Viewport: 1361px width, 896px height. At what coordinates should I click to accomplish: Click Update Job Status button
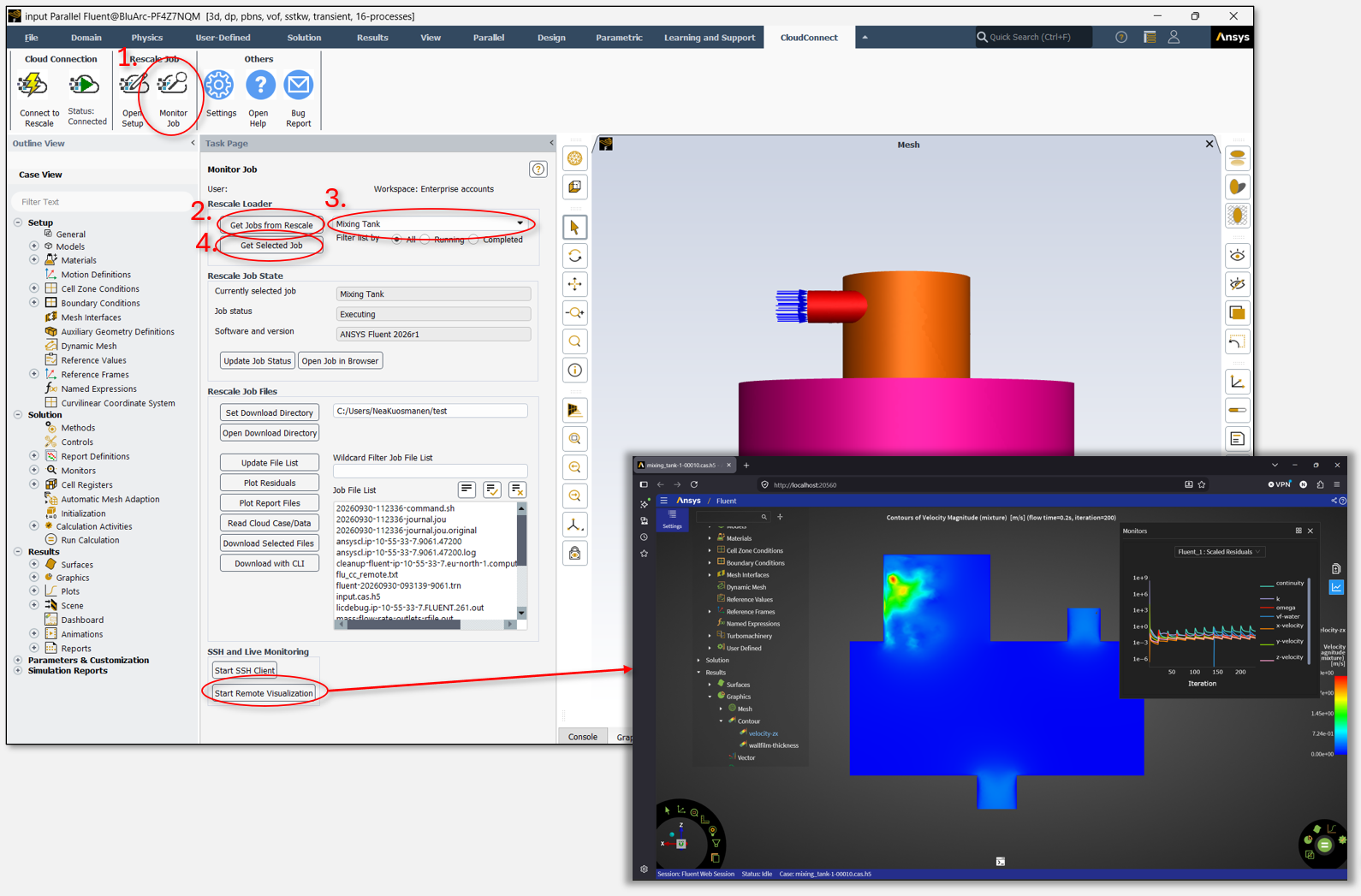coord(257,361)
